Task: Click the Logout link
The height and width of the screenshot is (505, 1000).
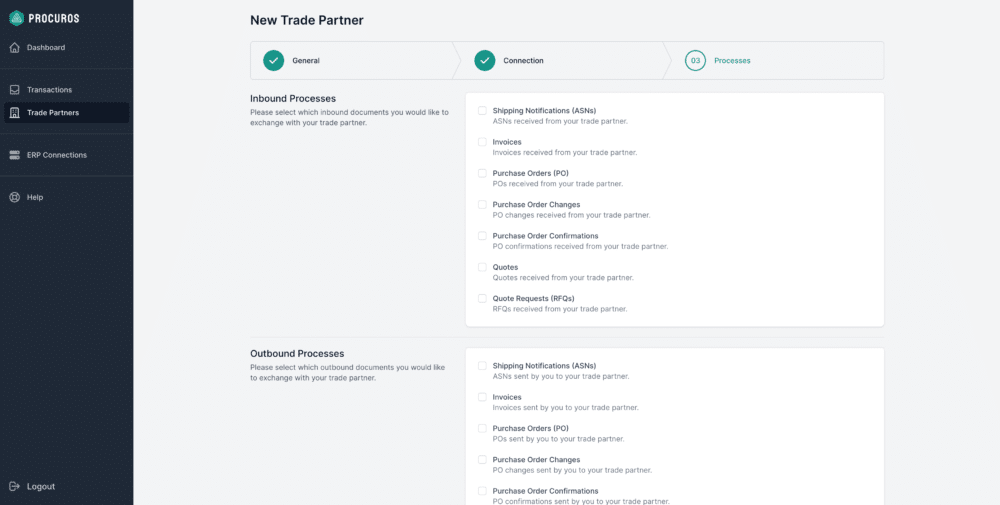Action: pyautogui.click(x=41, y=487)
